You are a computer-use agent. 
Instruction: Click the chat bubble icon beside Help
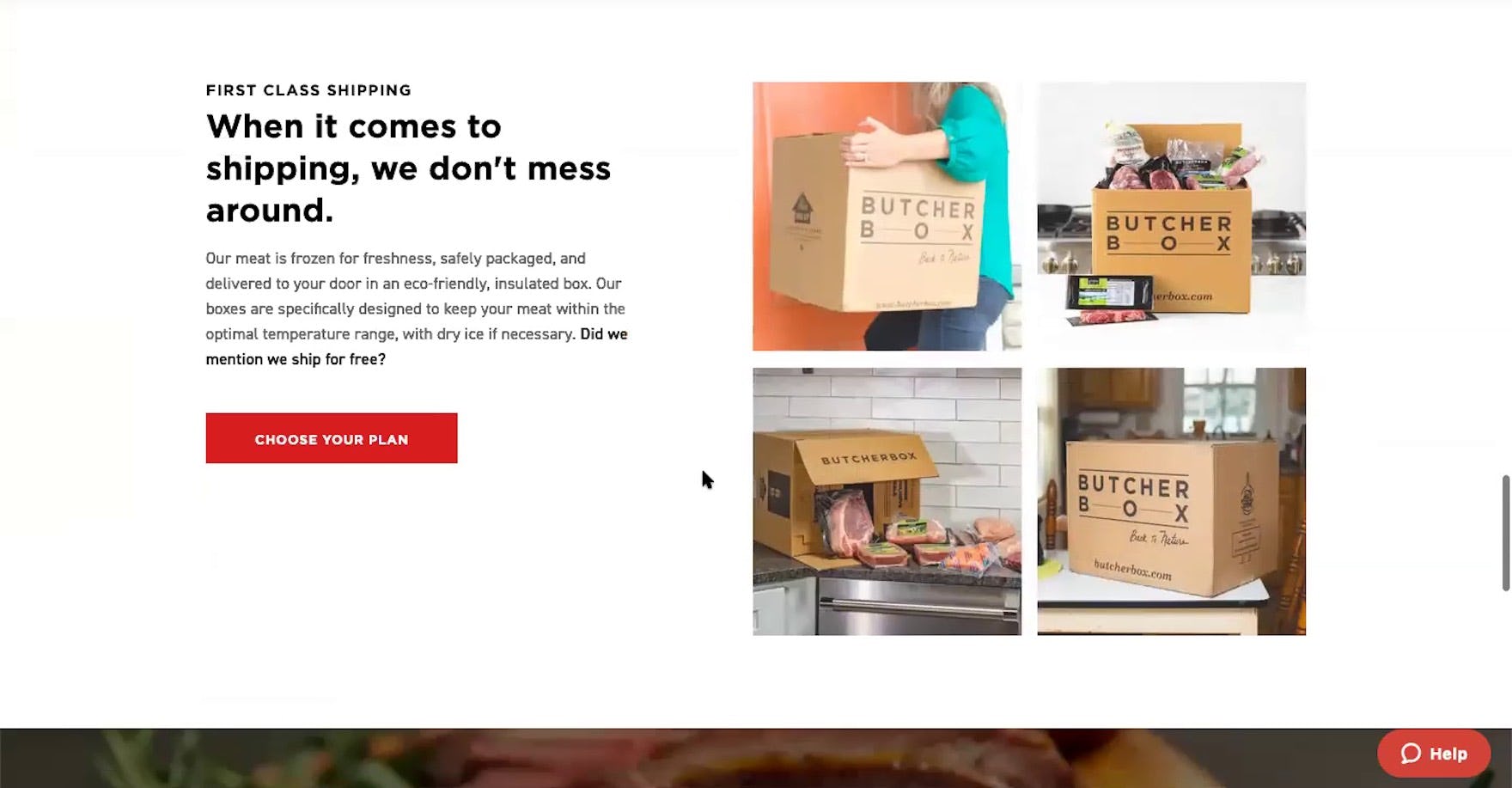tap(1411, 754)
